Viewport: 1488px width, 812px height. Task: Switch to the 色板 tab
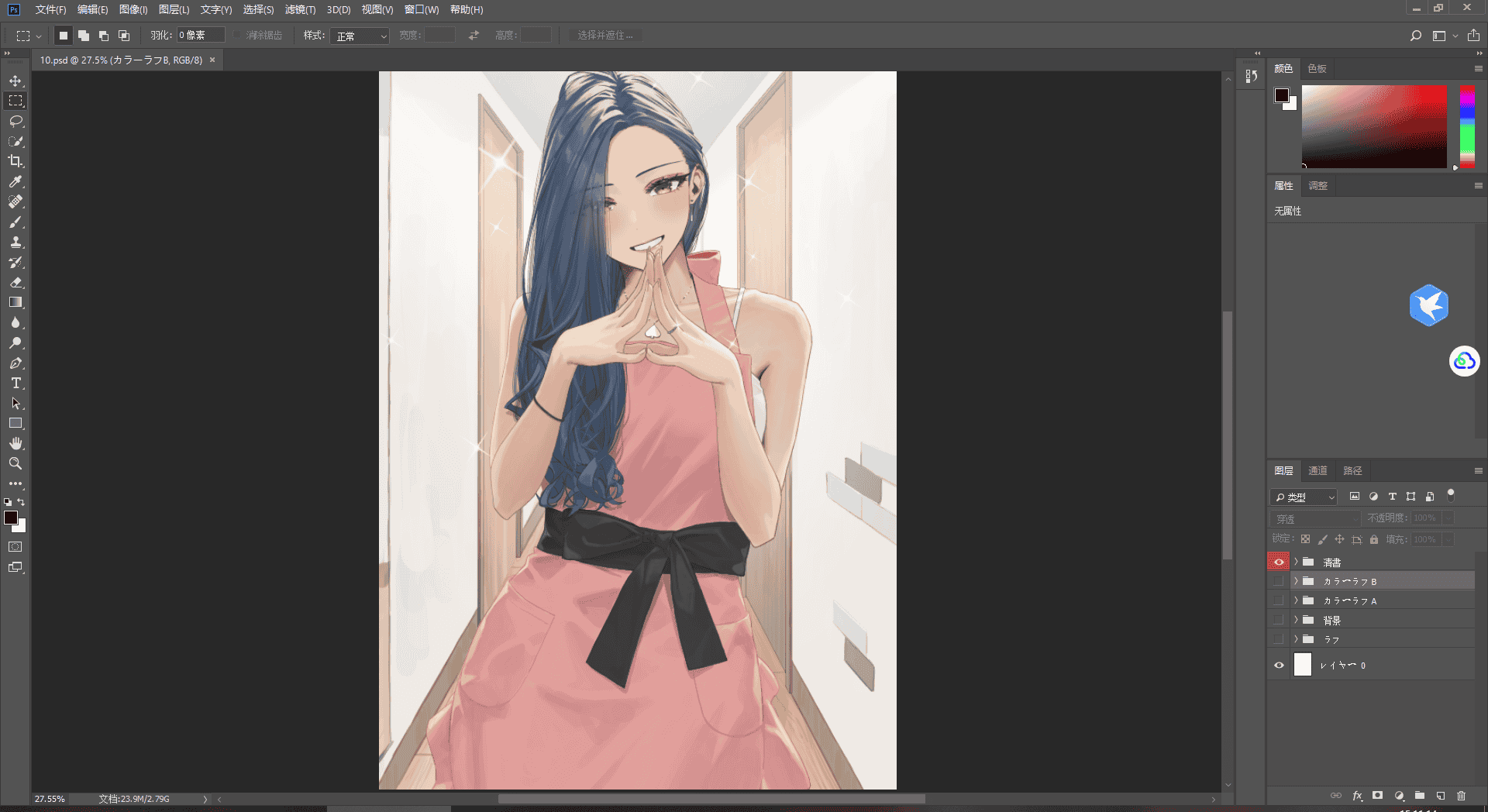[1317, 68]
